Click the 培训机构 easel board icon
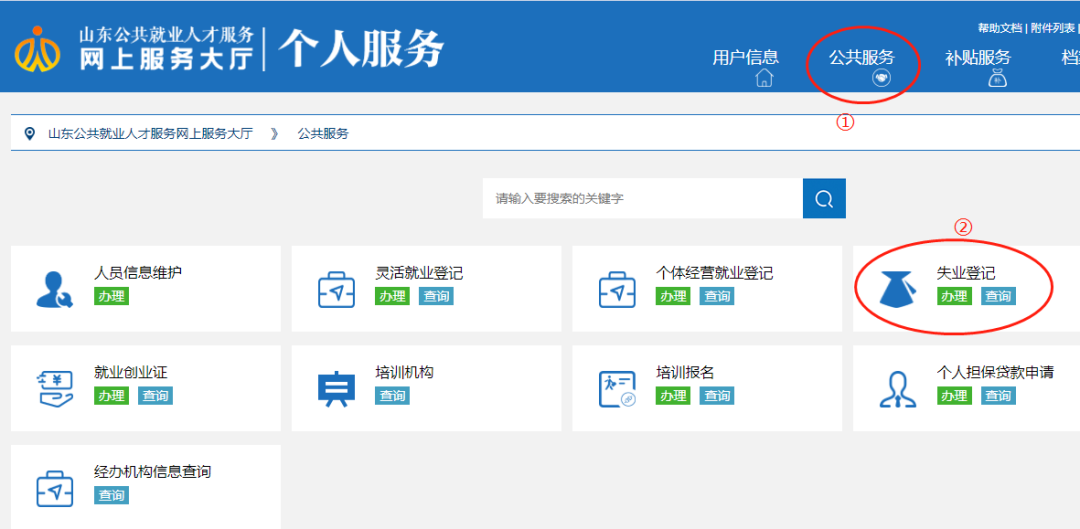This screenshot has height=529, width=1080. click(336, 388)
